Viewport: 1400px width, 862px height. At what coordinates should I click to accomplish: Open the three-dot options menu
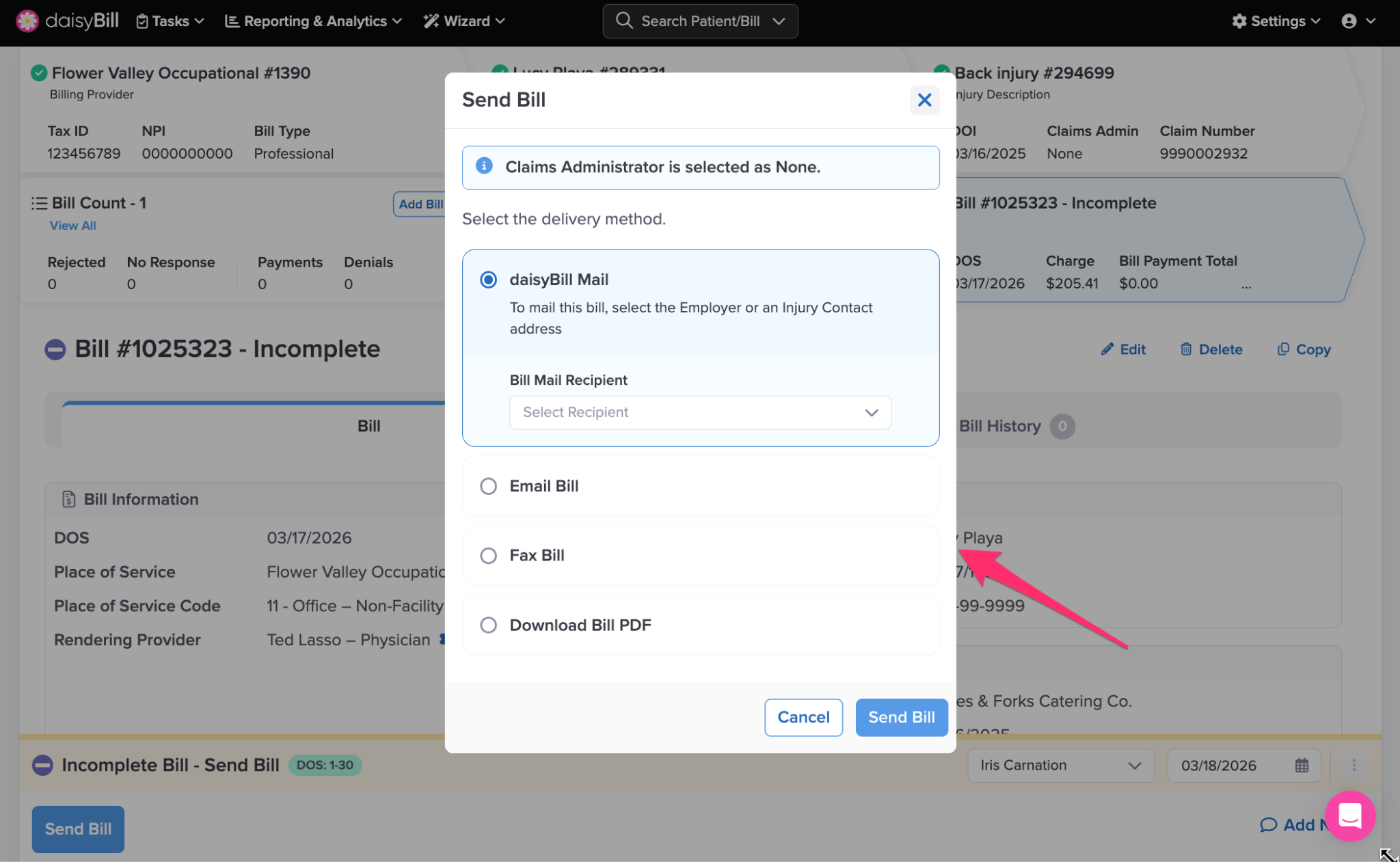1354,766
